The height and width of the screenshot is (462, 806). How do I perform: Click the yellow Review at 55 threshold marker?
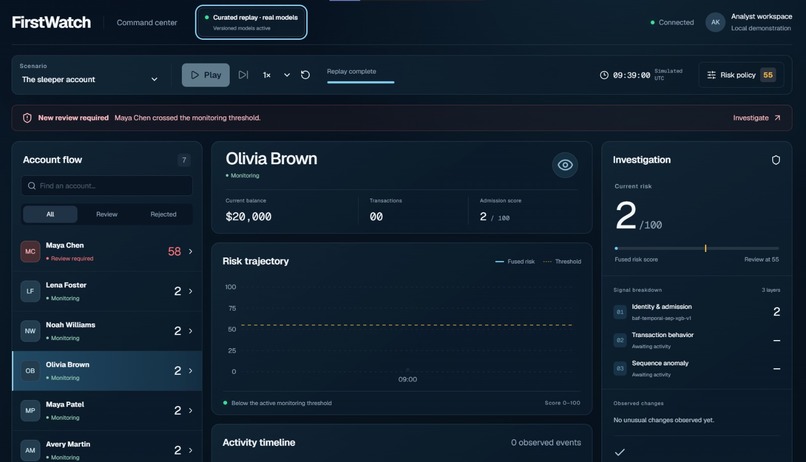[705, 248]
